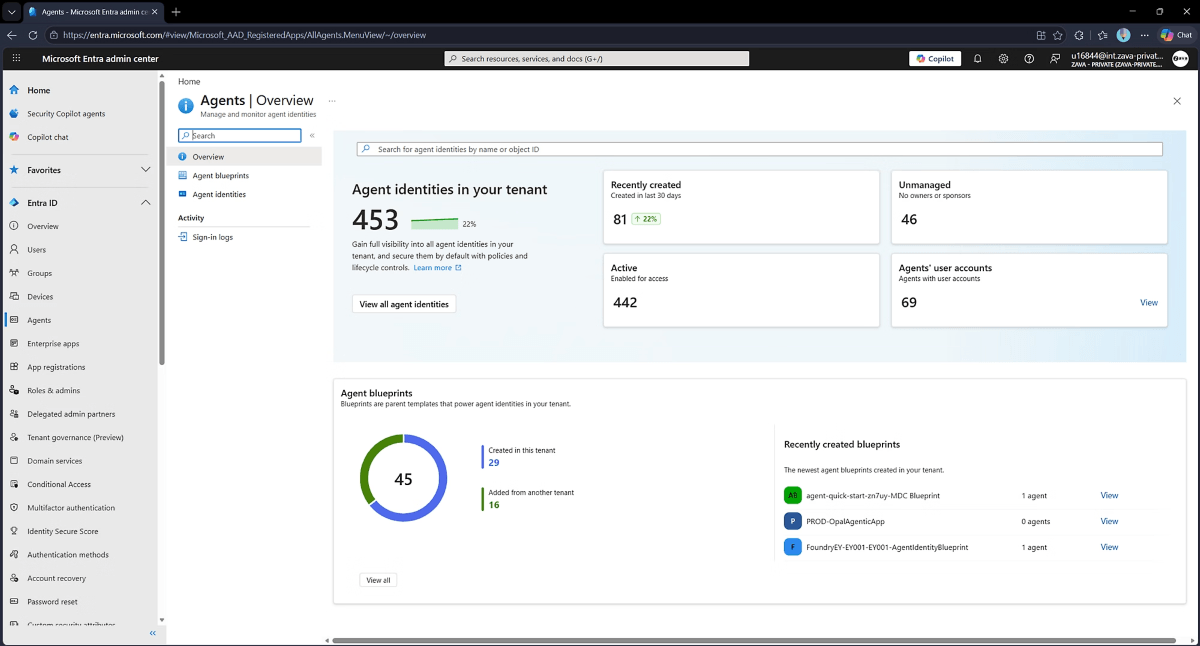Screen dimensions: 1200x646
Task: Click View for agent-quick-start blueprint
Action: point(1109,495)
